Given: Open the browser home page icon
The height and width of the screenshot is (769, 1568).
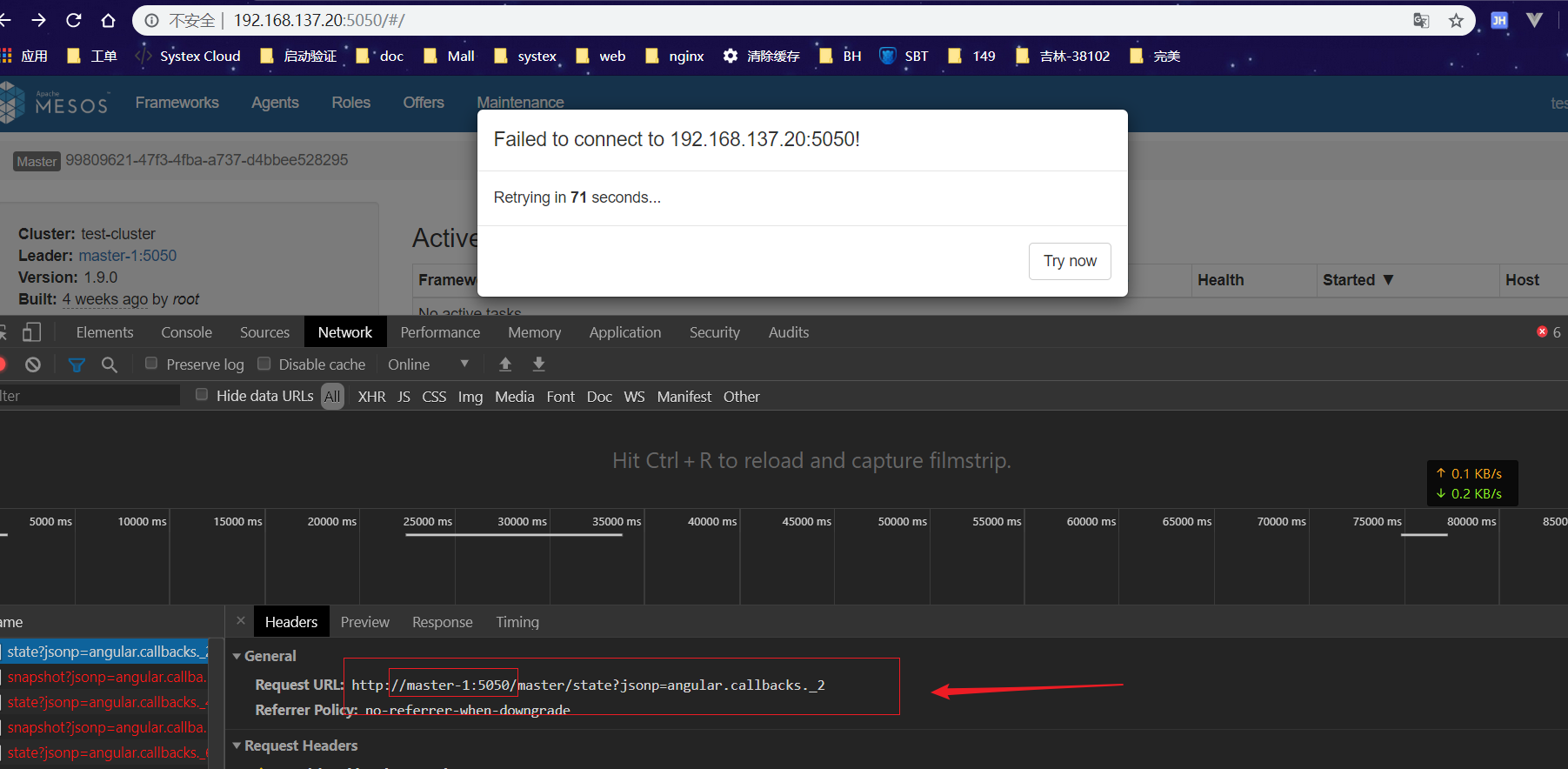Looking at the screenshot, I should pos(108,20).
